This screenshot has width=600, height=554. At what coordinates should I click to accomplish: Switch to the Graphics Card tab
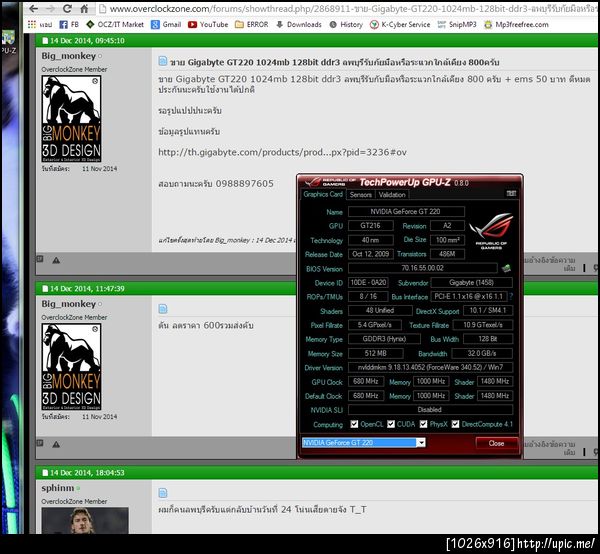click(323, 194)
